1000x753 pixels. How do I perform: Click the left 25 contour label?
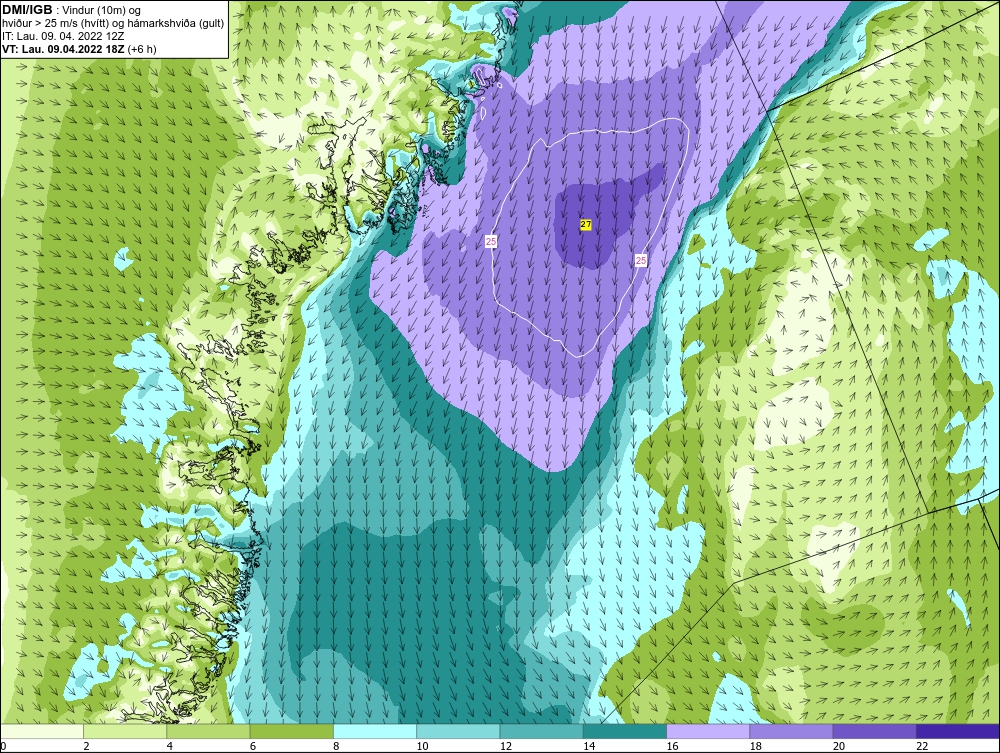pyautogui.click(x=490, y=242)
